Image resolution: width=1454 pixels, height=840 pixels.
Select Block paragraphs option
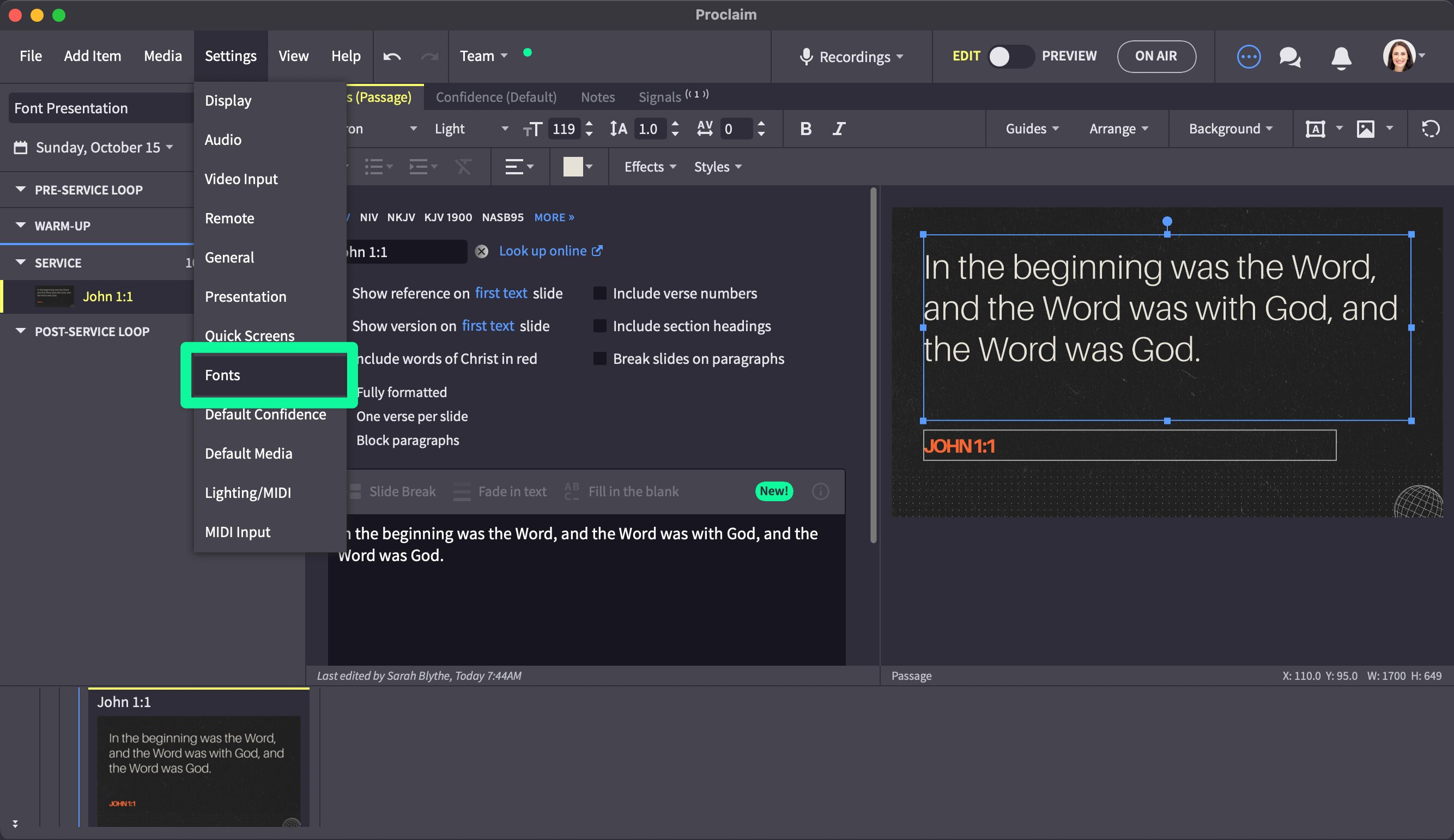click(407, 440)
